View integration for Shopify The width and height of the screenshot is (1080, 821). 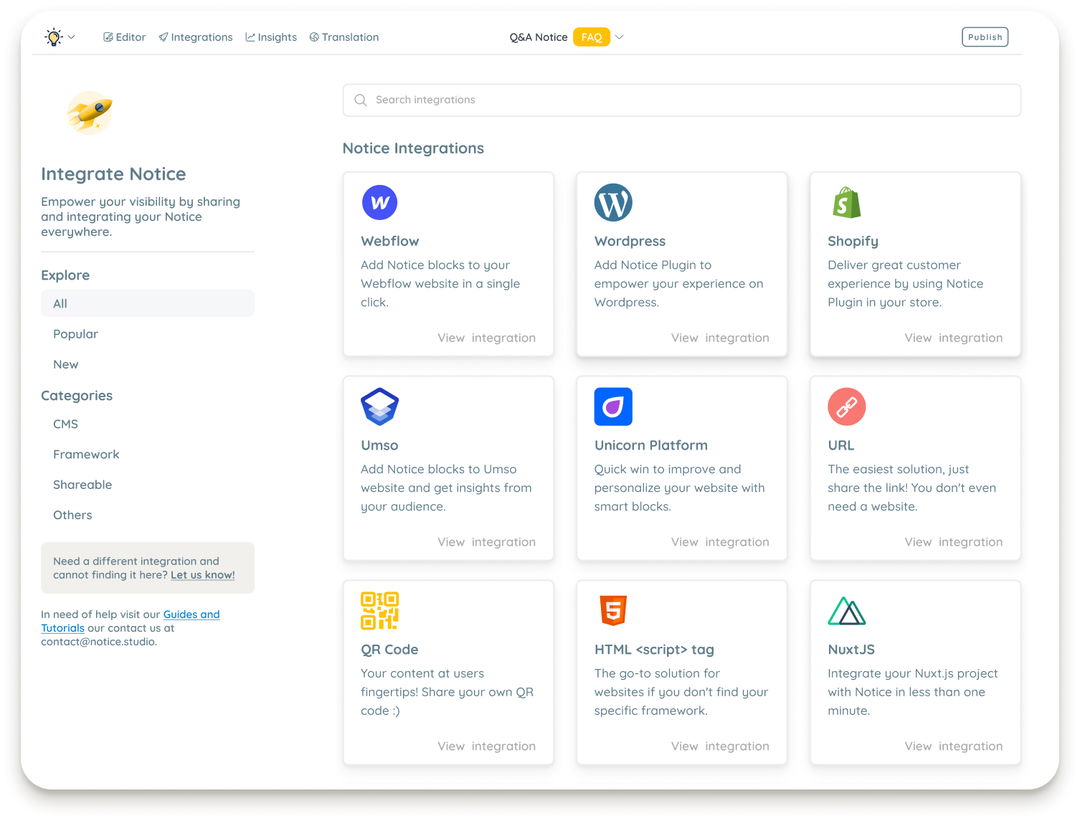point(953,337)
